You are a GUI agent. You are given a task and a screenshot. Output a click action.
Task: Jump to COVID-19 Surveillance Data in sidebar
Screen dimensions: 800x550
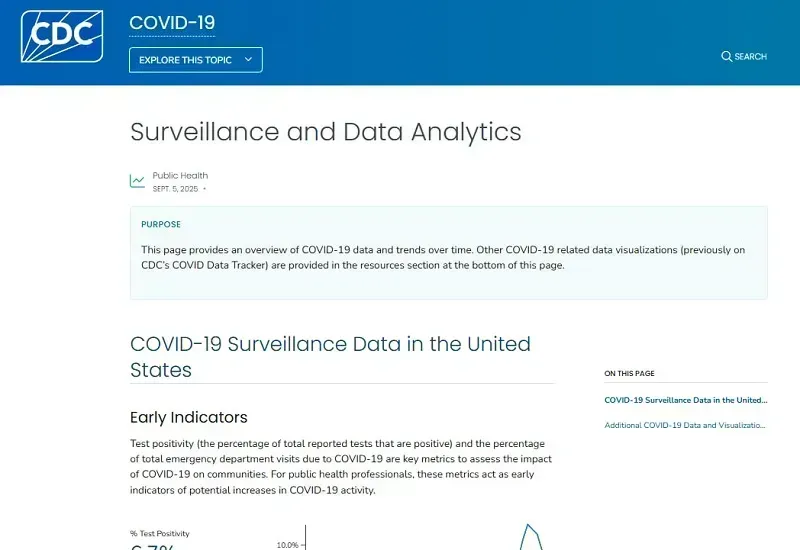pyautogui.click(x=685, y=400)
